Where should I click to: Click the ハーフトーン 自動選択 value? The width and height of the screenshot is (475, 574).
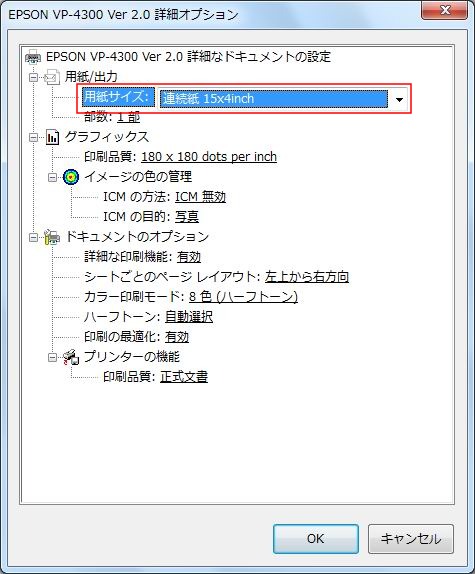tap(189, 317)
